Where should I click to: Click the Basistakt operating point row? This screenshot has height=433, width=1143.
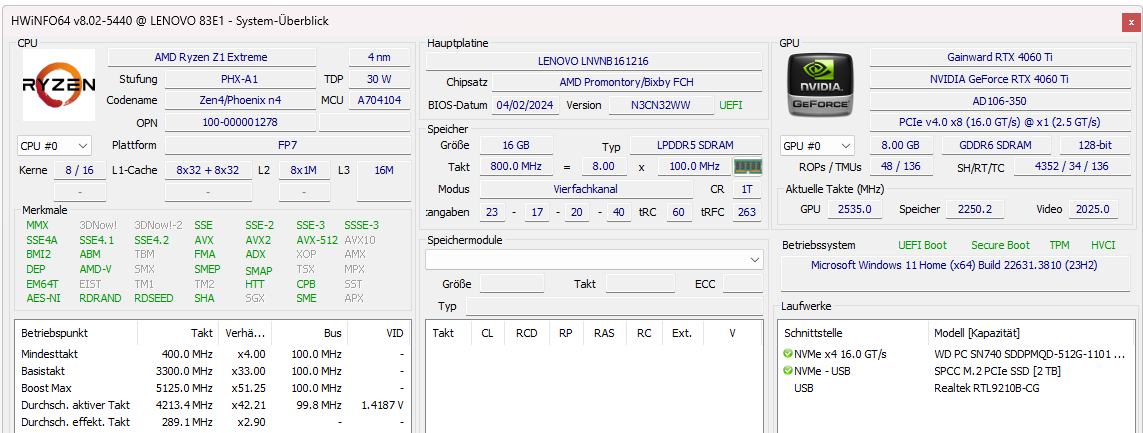click(212, 371)
